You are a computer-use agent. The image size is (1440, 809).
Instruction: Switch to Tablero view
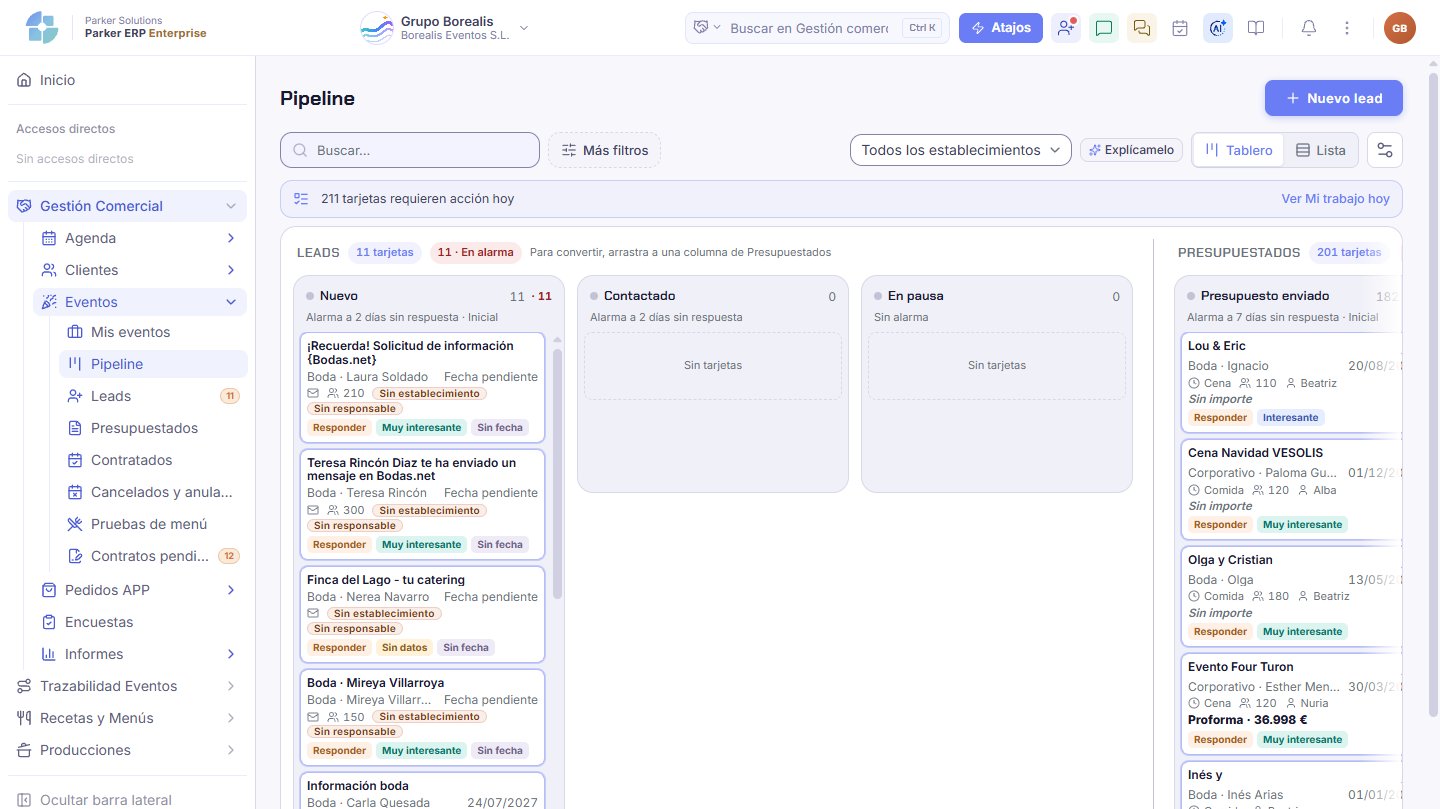point(1238,150)
